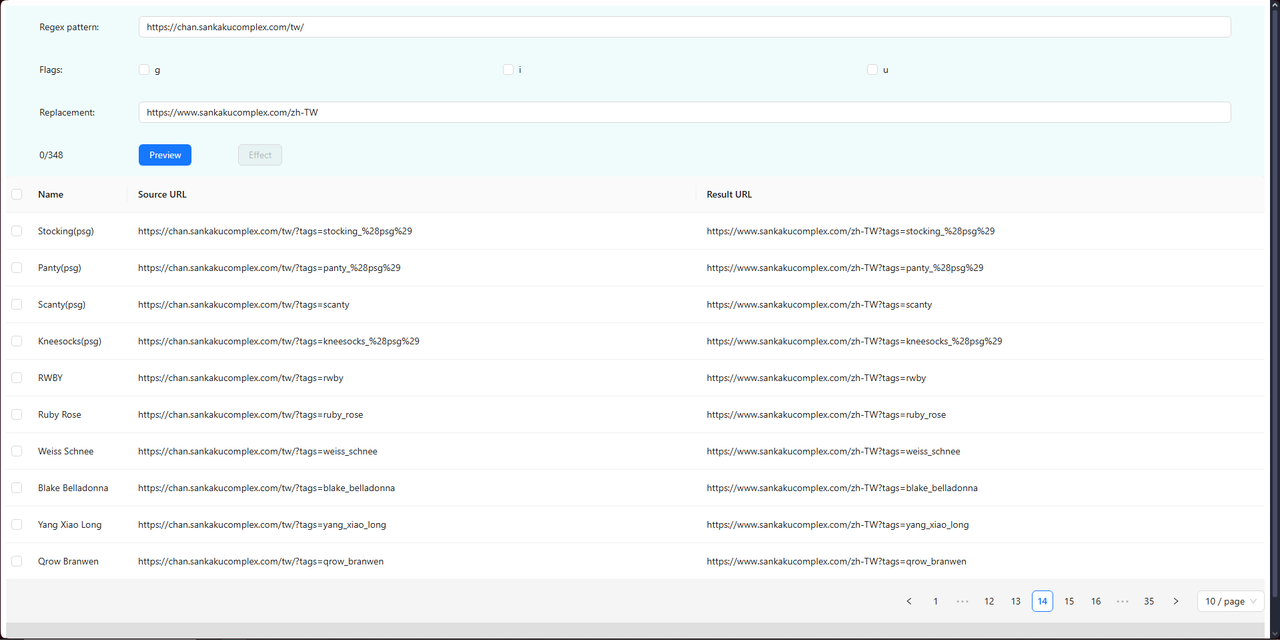Click the Result URL column header
Screen dimensions: 1280x640
[x=729, y=194]
